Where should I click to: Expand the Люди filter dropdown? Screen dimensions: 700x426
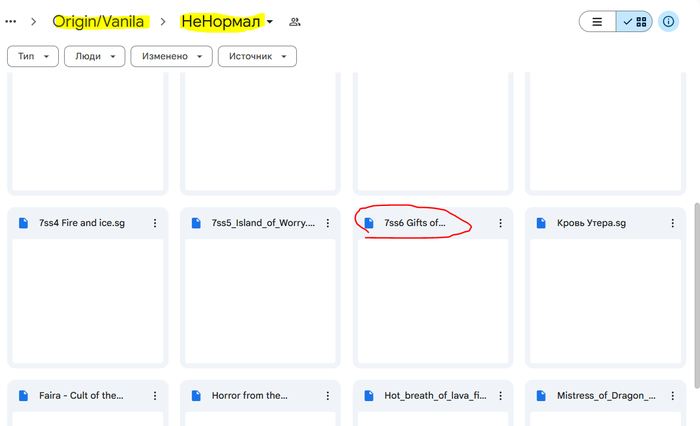click(95, 57)
